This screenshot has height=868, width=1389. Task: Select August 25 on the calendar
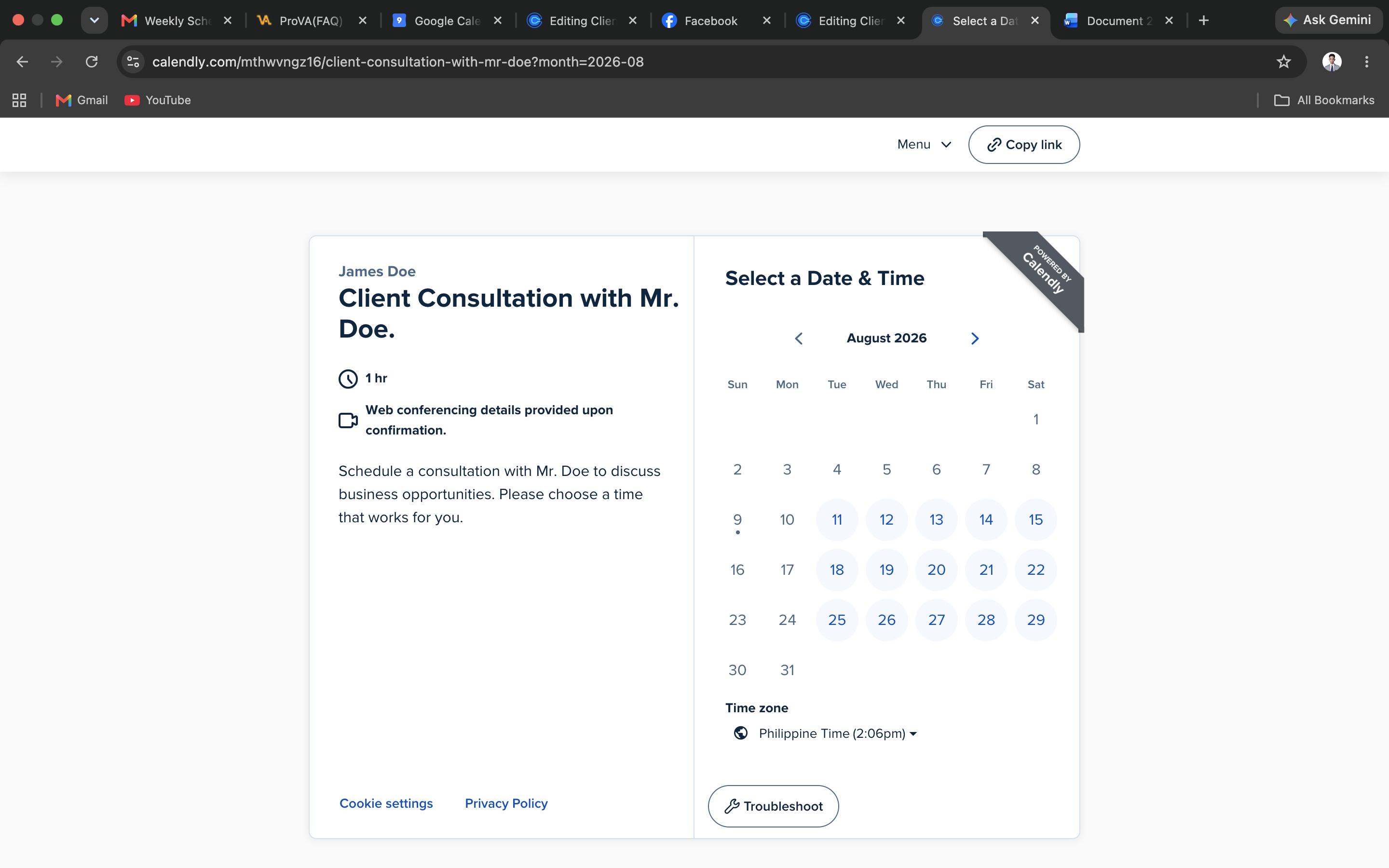837,620
